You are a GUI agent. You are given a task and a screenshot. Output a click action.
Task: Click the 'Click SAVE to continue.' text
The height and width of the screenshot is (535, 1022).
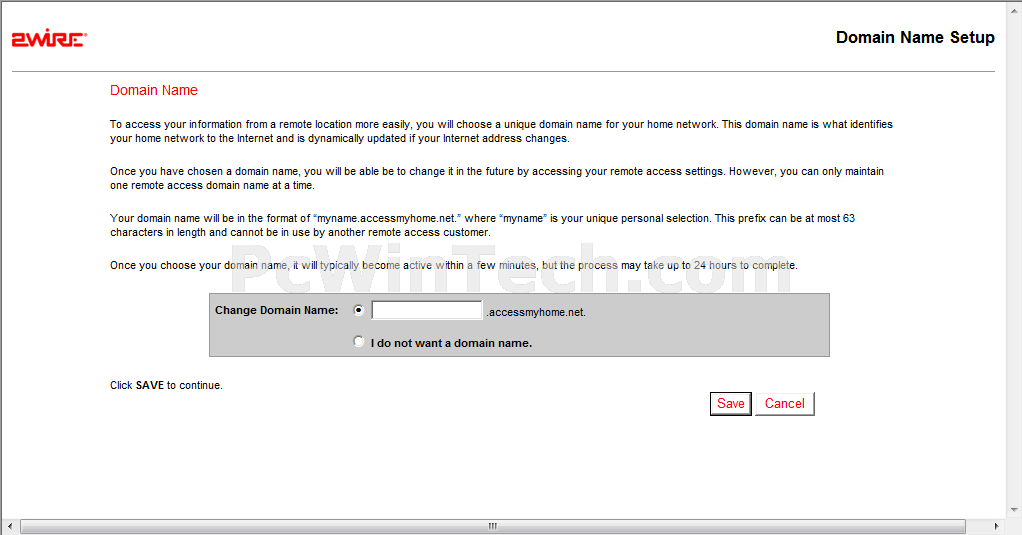[x=166, y=385]
